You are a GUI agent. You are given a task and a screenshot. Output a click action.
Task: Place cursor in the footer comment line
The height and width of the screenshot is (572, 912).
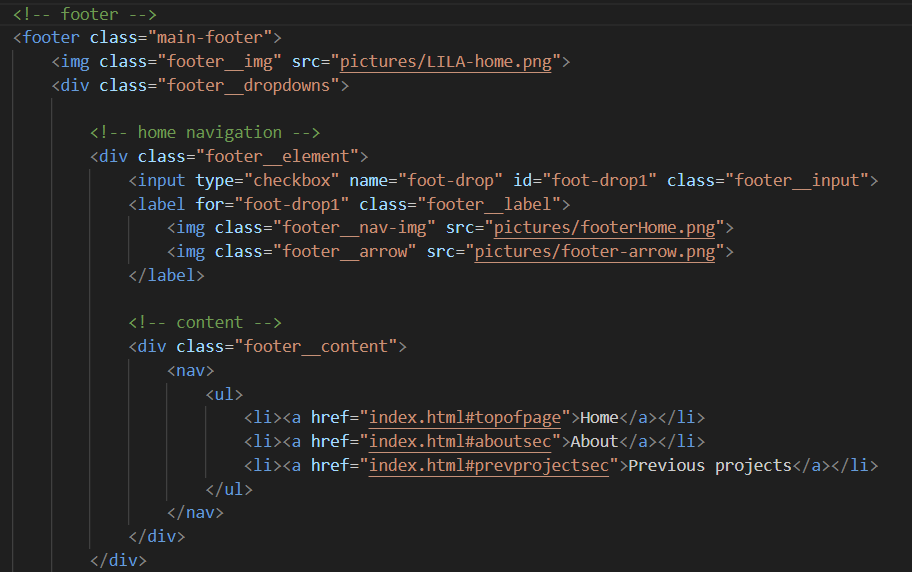(x=85, y=14)
